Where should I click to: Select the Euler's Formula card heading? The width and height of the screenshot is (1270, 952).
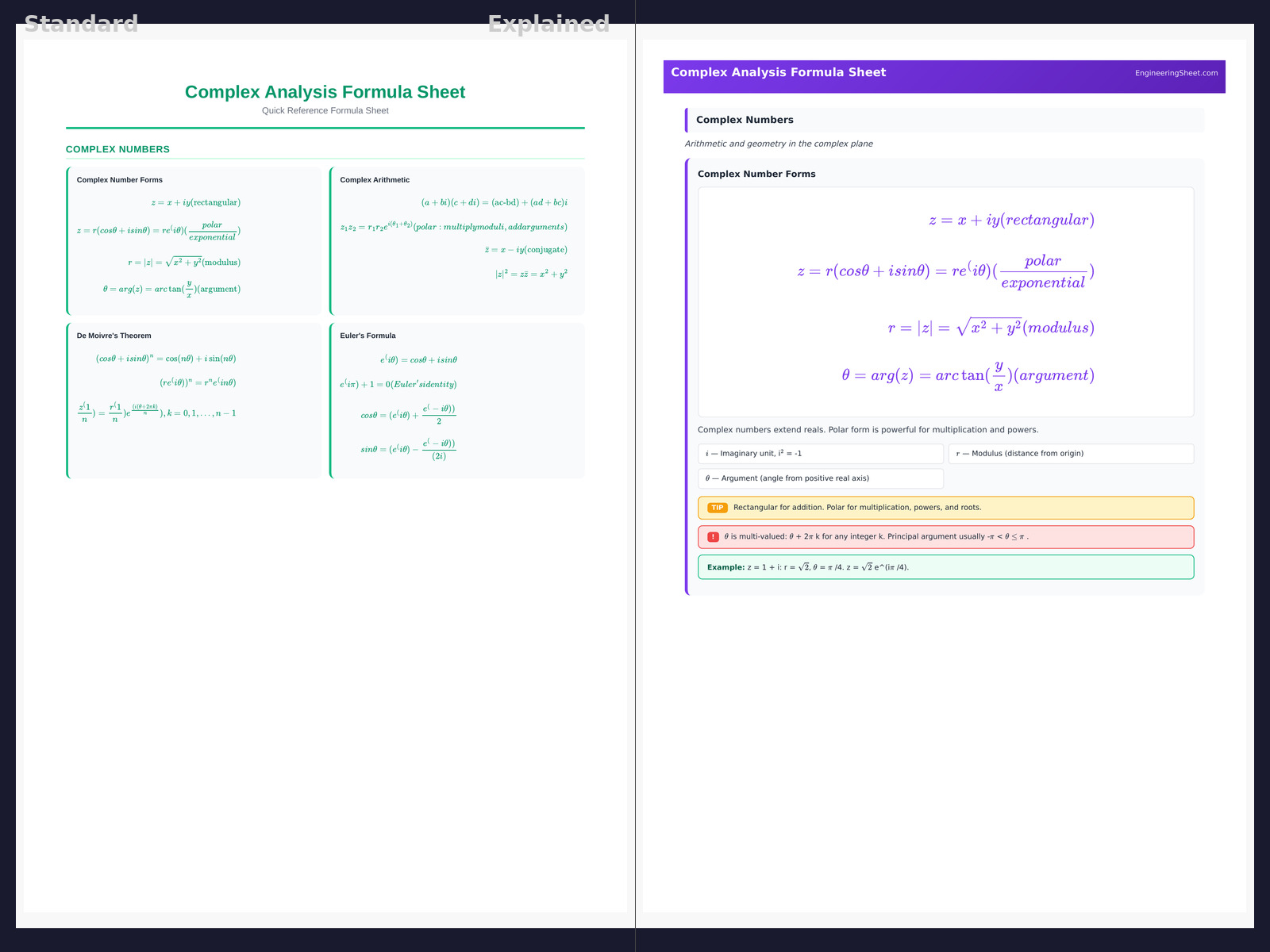click(368, 336)
